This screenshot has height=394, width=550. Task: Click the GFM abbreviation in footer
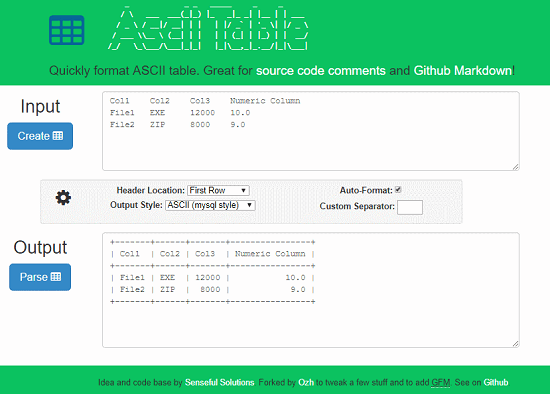tap(441, 382)
